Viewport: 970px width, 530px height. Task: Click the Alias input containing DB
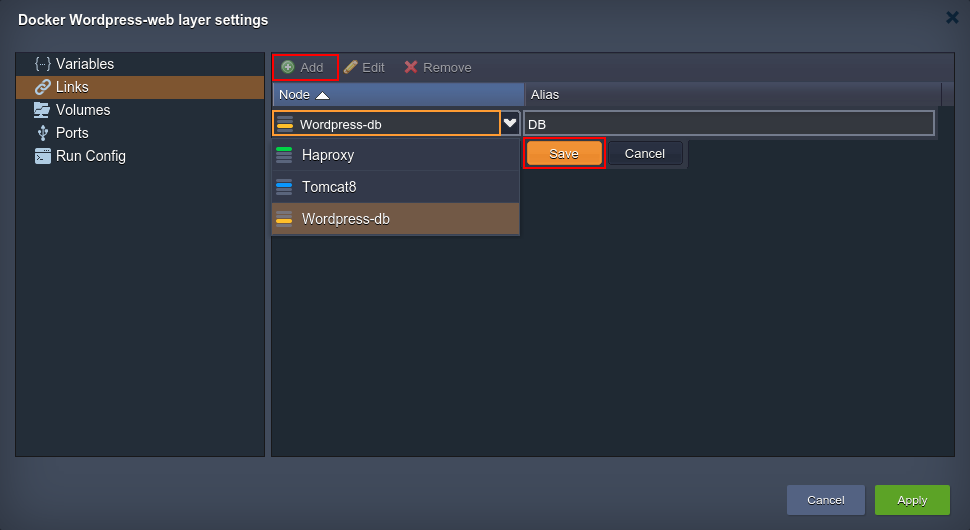[x=729, y=124]
